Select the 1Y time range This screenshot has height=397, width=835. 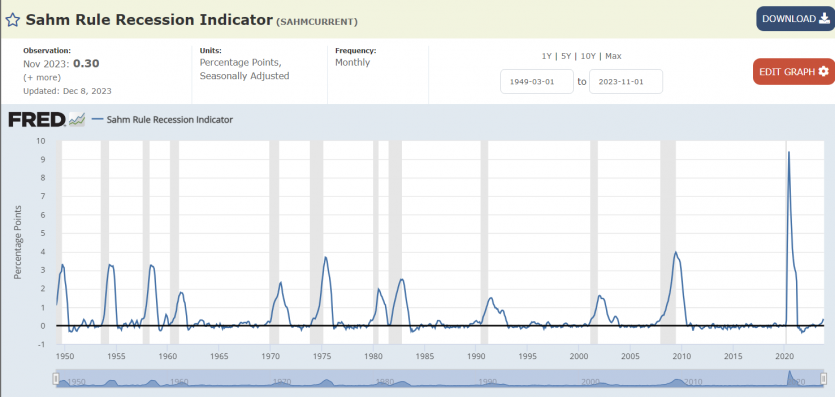(x=546, y=56)
